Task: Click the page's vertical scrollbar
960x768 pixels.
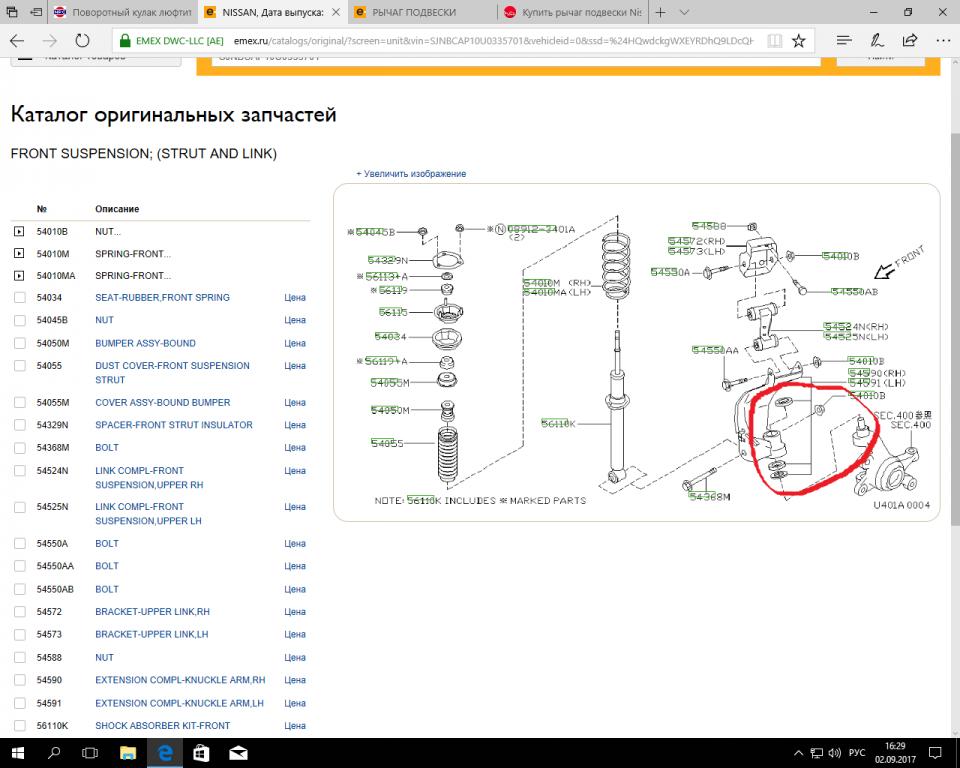Action: coord(955,328)
